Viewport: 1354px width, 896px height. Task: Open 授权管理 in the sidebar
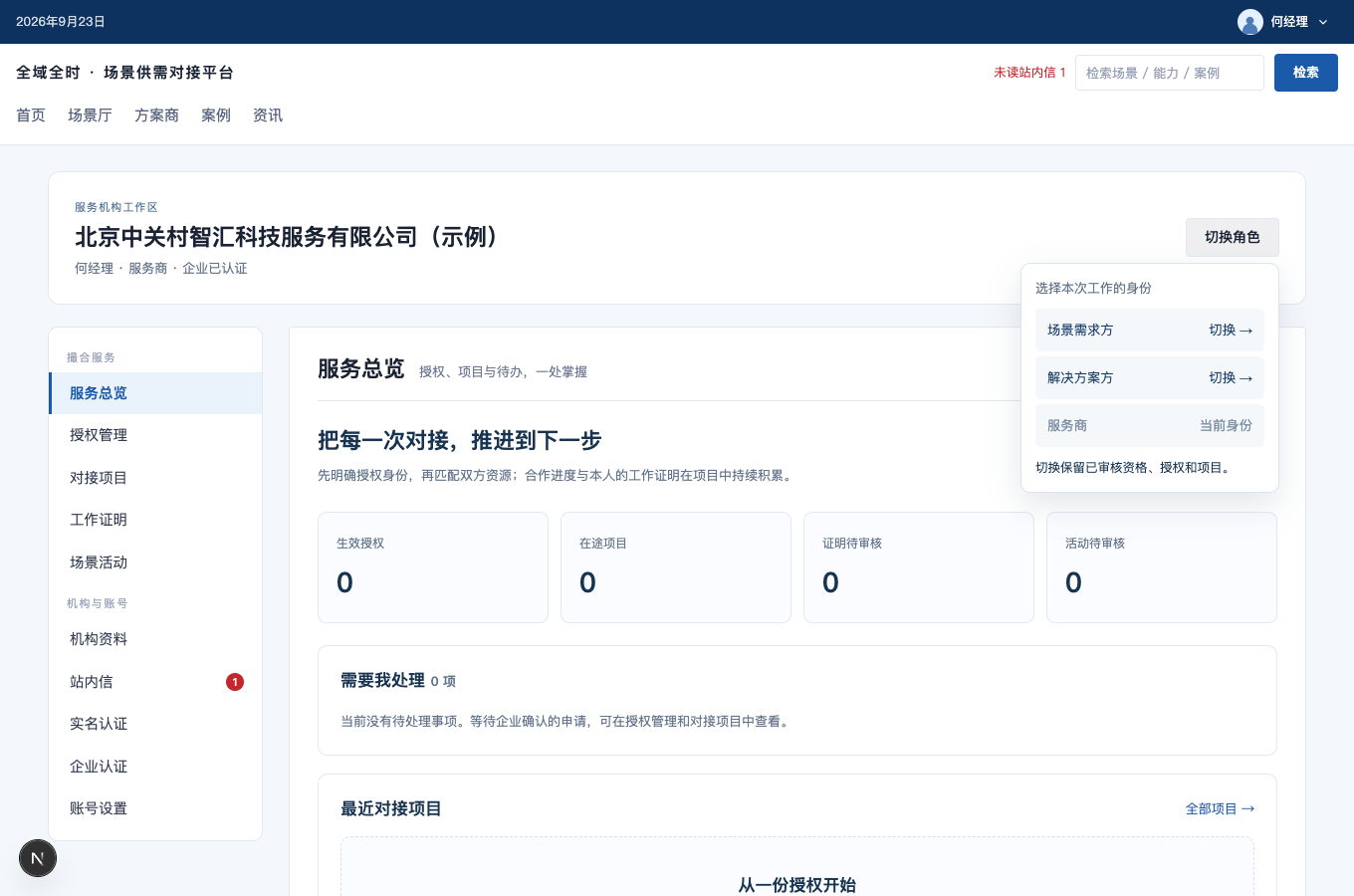coord(155,435)
